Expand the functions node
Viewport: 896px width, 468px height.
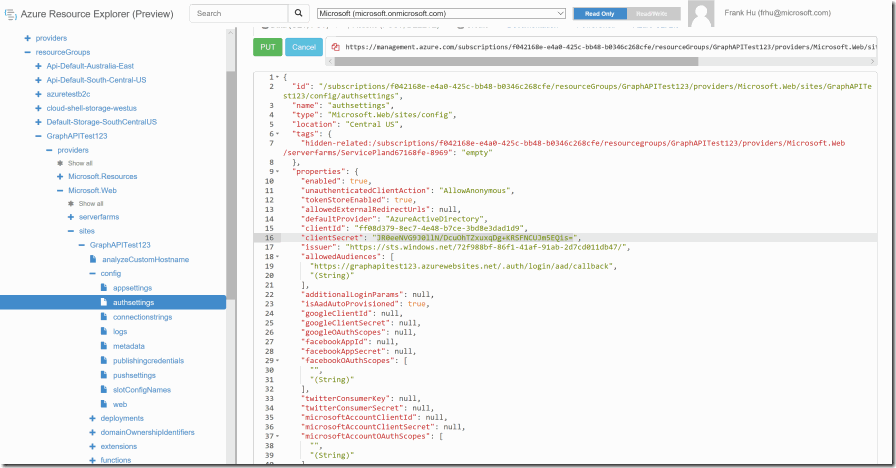[x=93, y=460]
